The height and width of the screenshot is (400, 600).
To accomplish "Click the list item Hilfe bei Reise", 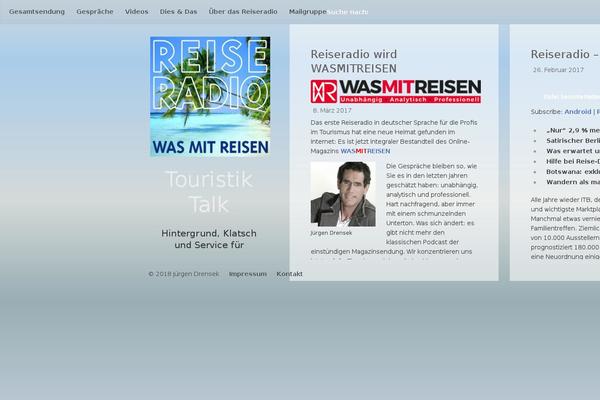I will pyautogui.click(x=573, y=162).
